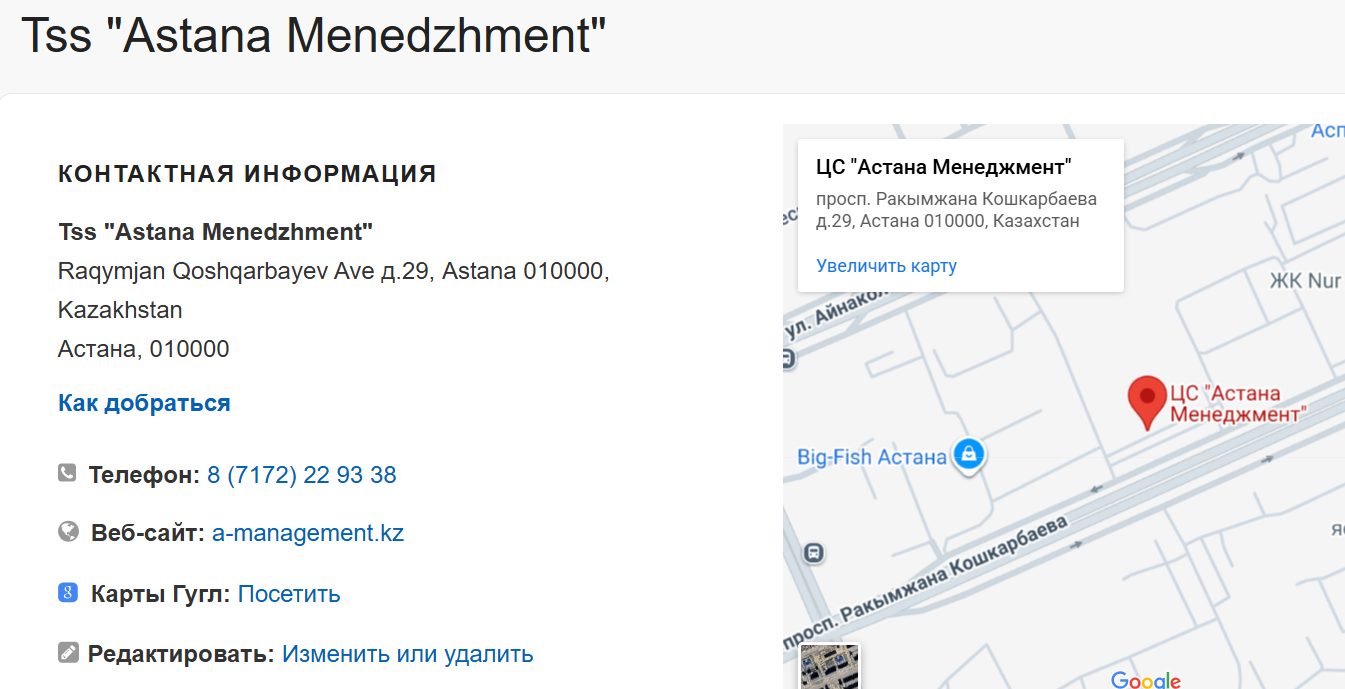Click the Big-Fish Астана shopping bag marker
The width and height of the screenshot is (1345, 689).
click(968, 456)
